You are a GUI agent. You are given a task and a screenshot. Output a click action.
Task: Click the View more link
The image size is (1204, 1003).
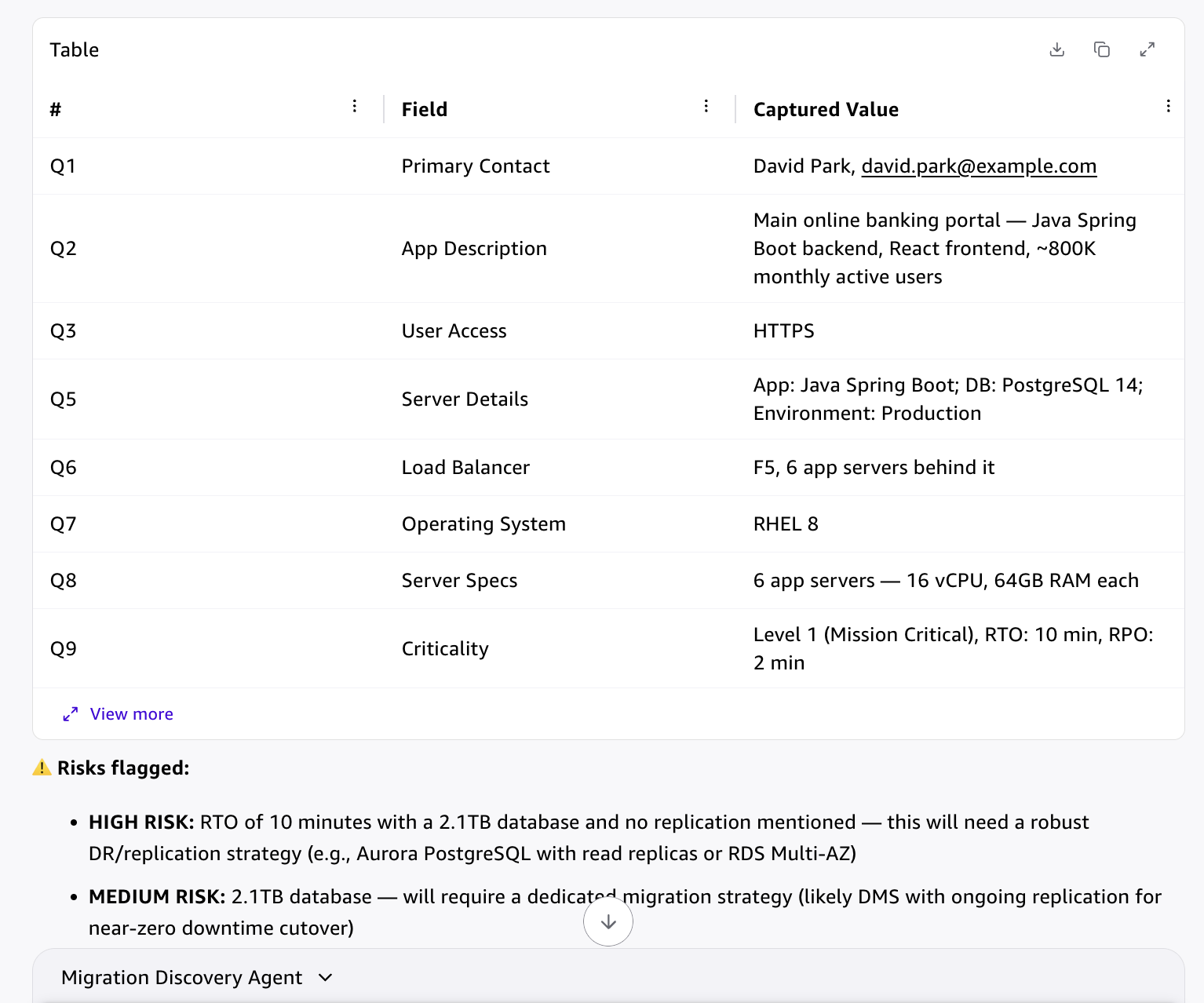pyautogui.click(x=132, y=714)
